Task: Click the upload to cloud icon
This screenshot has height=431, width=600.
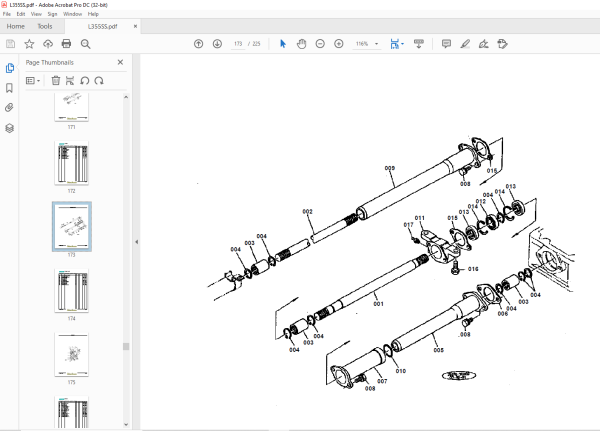Action: [x=48, y=44]
